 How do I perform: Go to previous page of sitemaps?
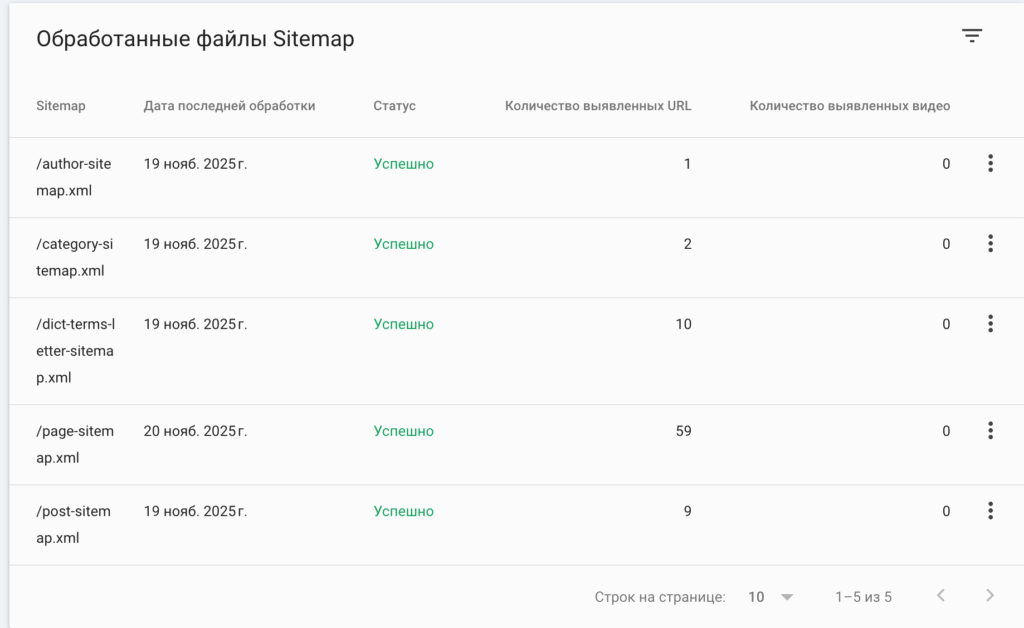pos(941,596)
